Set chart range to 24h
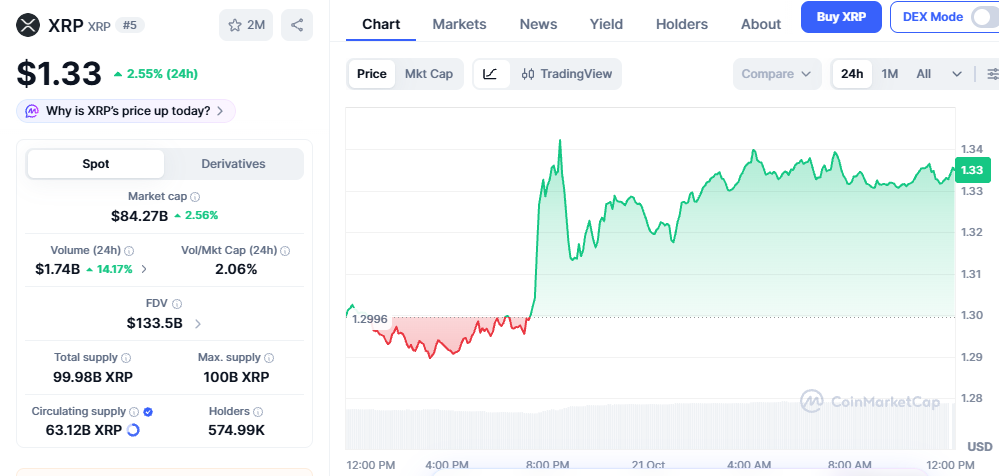Image resolution: width=999 pixels, height=476 pixels. [x=852, y=74]
